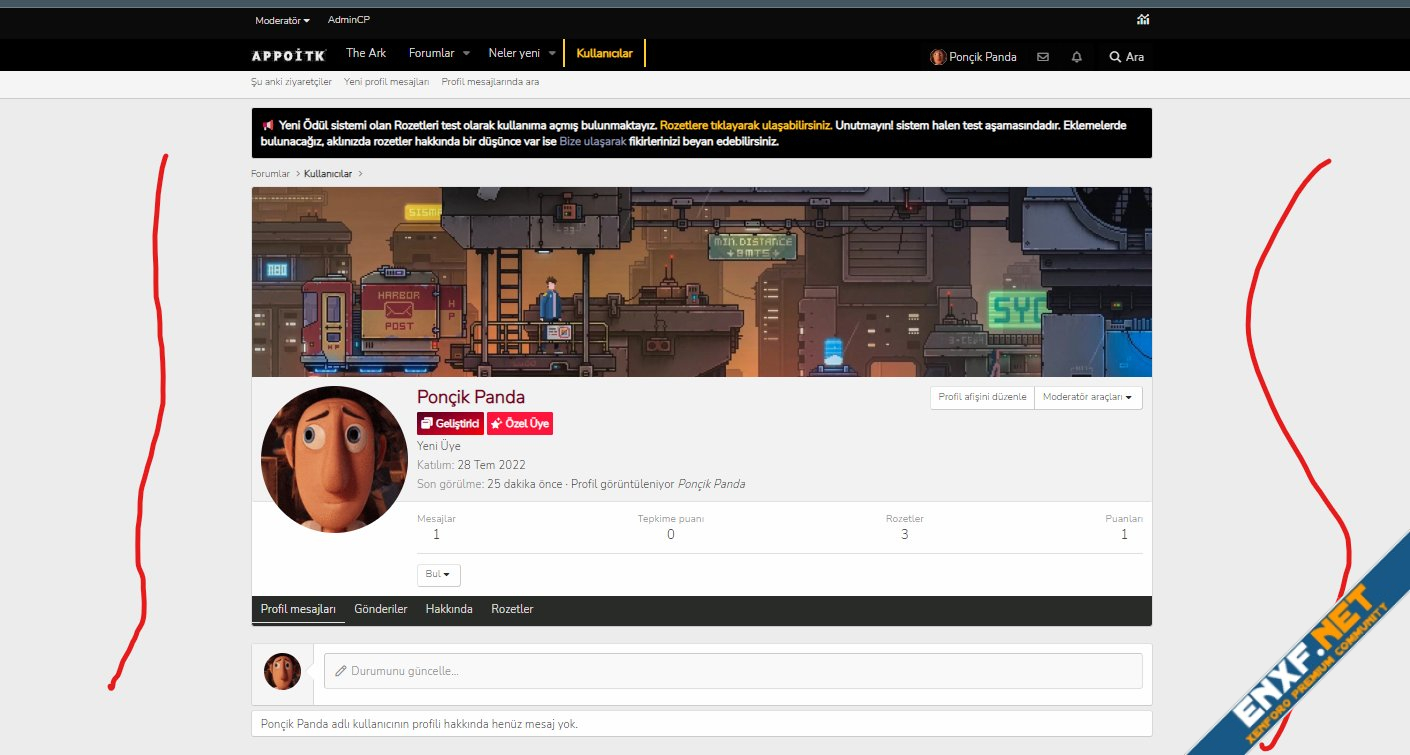Click the Katılım 28 Tem 2022 text
Image resolution: width=1410 pixels, height=755 pixels.
tap(471, 465)
